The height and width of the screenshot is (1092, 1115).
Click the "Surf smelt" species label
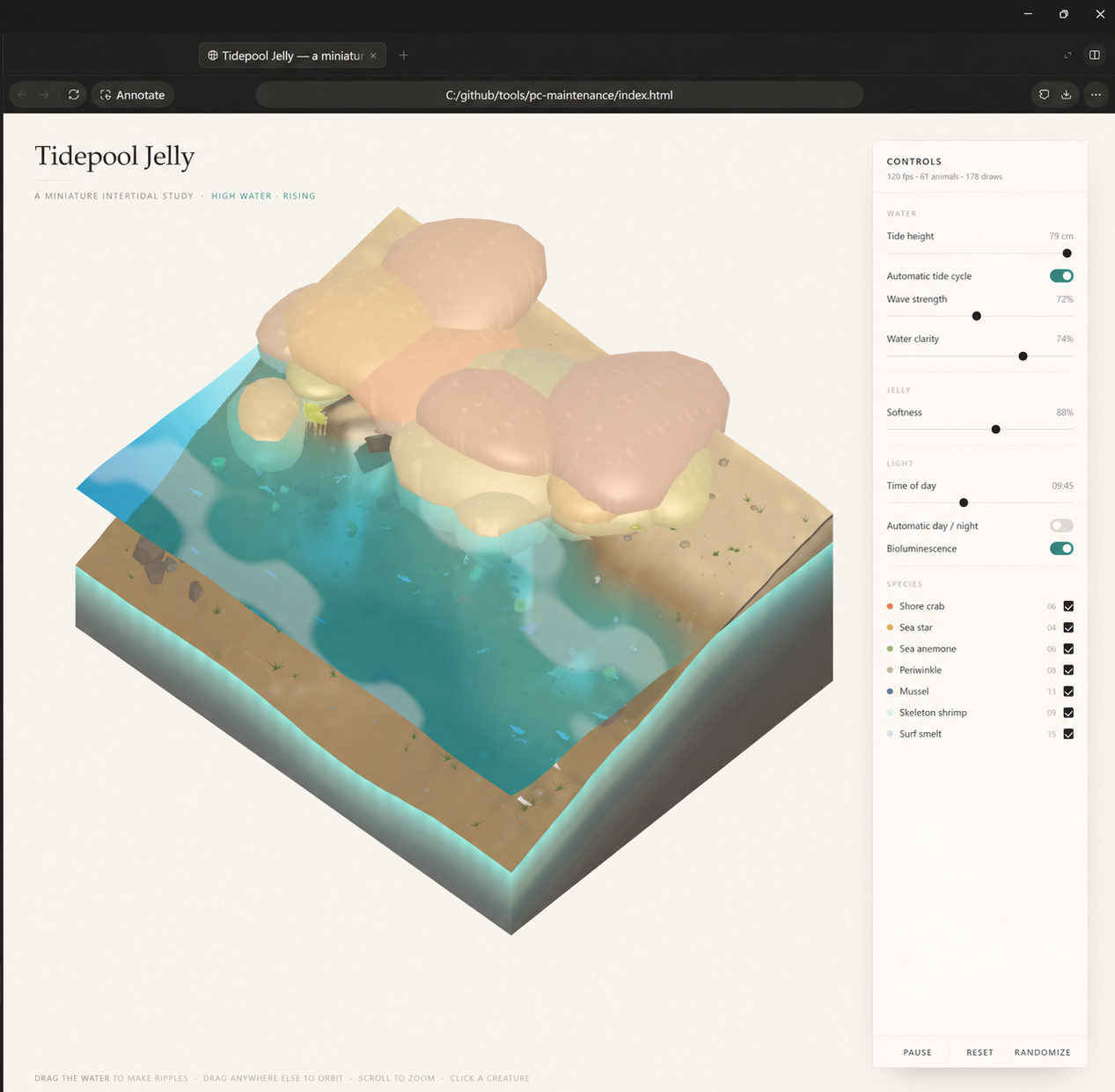click(921, 734)
